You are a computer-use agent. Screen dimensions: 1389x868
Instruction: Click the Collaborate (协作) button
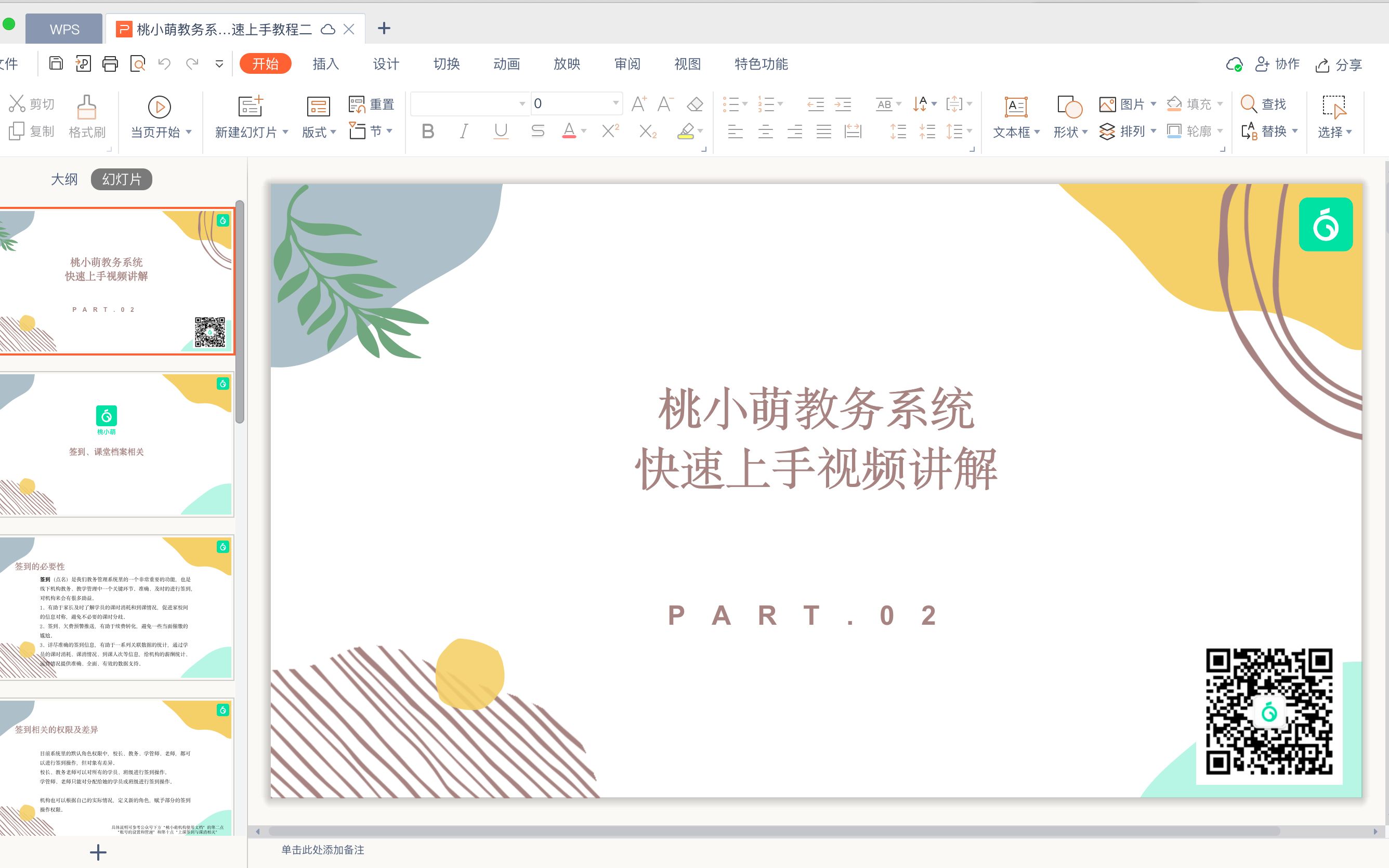tap(1277, 64)
